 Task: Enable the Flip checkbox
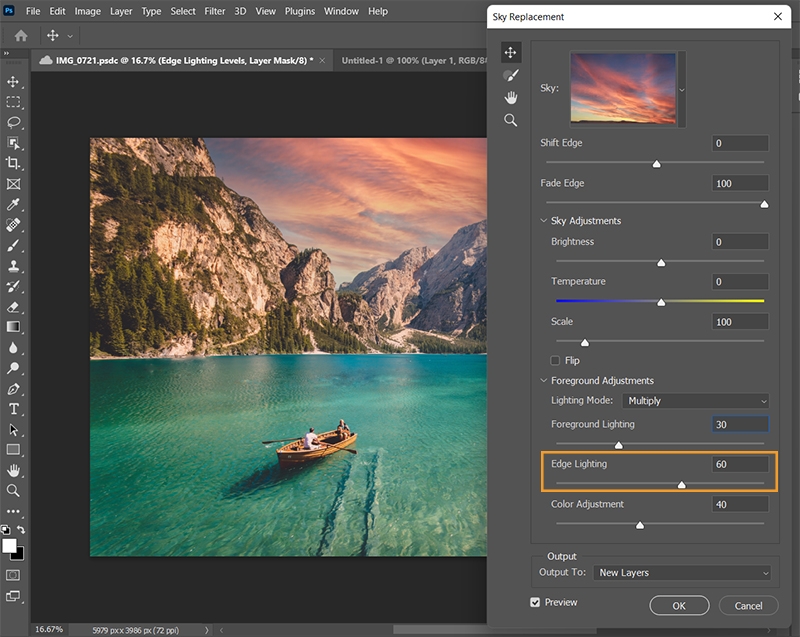554,360
